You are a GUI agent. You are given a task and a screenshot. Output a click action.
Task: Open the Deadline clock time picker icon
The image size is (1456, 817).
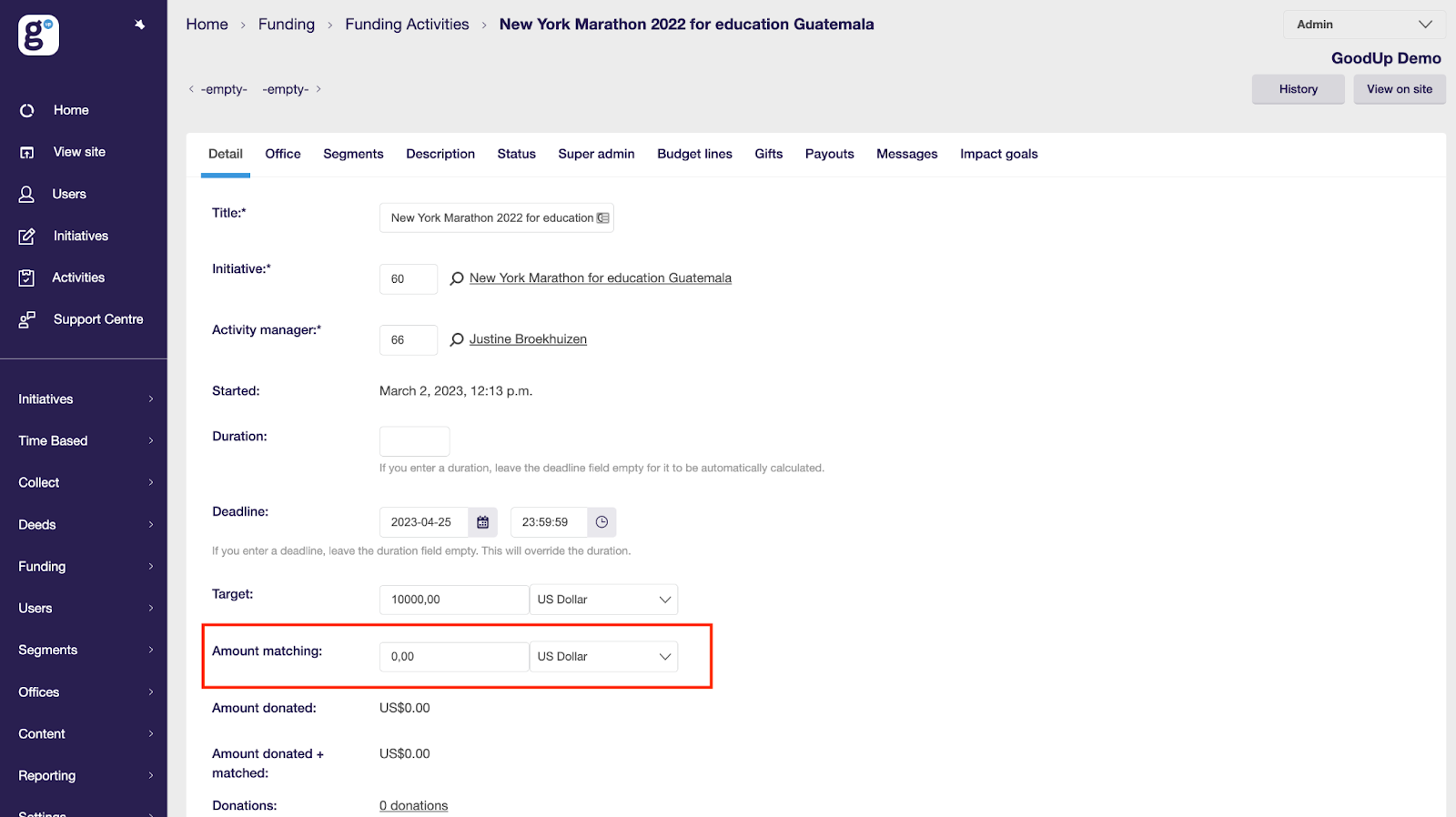click(x=602, y=522)
